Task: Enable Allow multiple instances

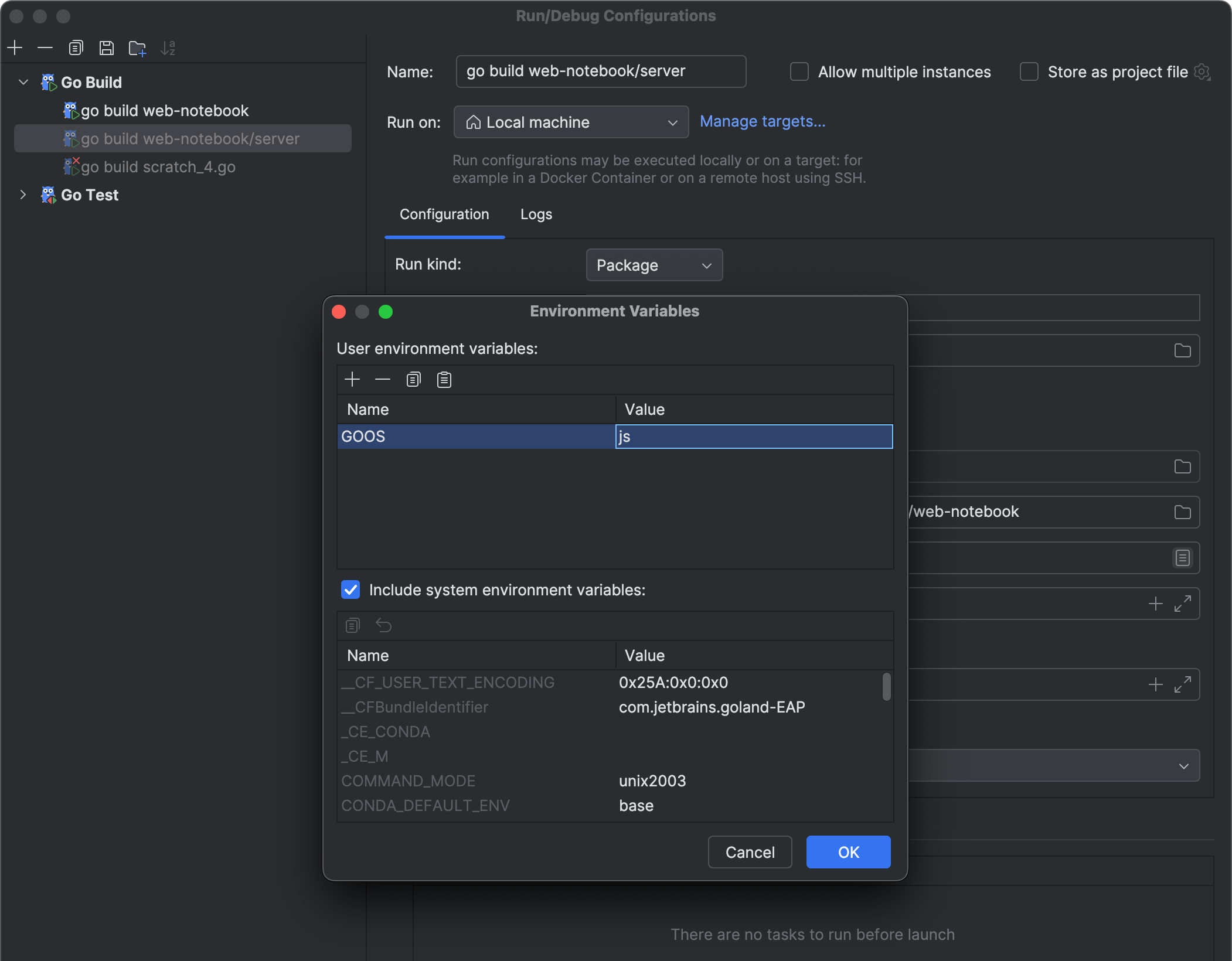Action: click(x=798, y=71)
